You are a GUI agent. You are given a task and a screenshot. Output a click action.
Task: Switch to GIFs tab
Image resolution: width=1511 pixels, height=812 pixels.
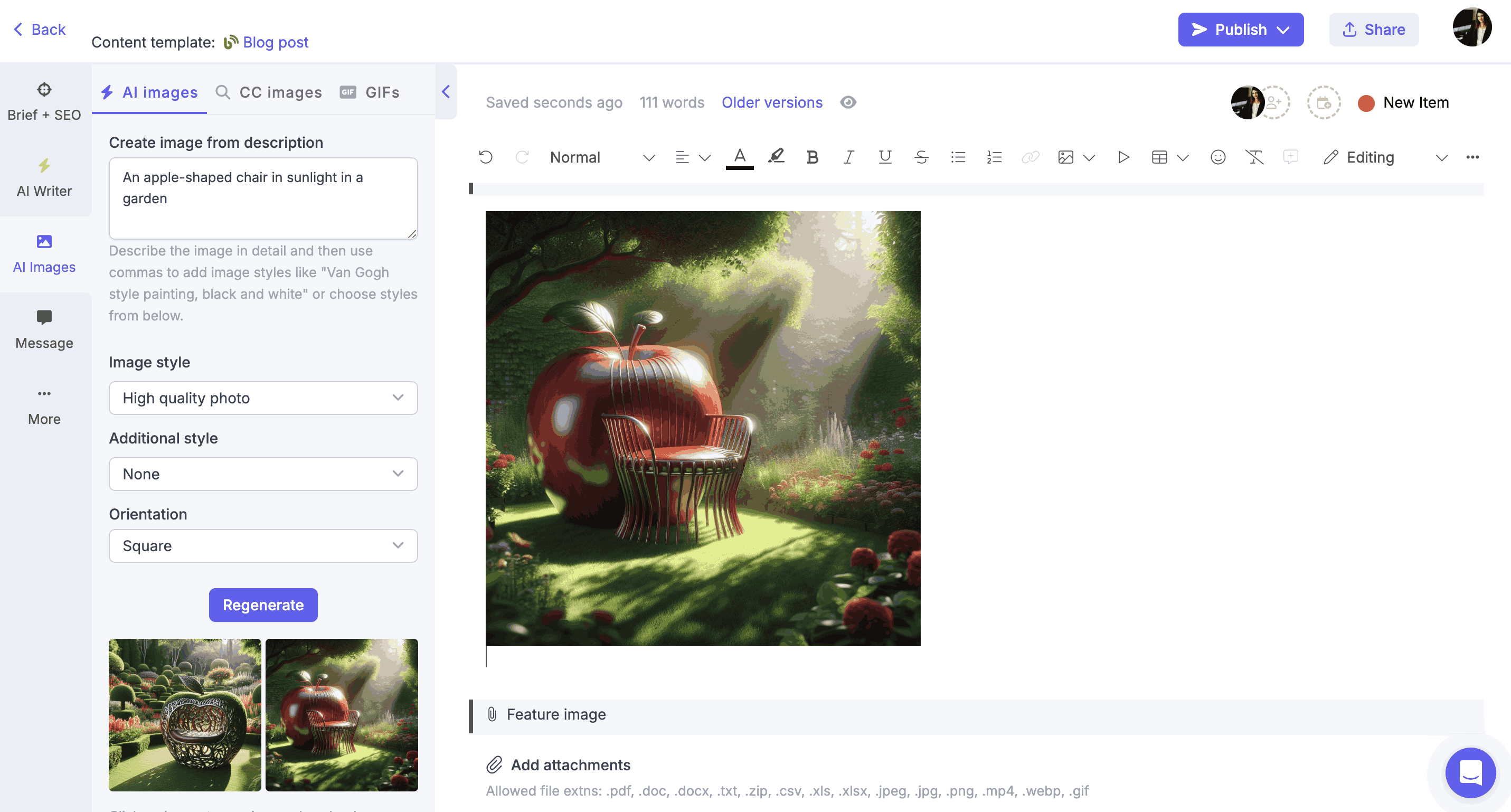click(x=370, y=92)
